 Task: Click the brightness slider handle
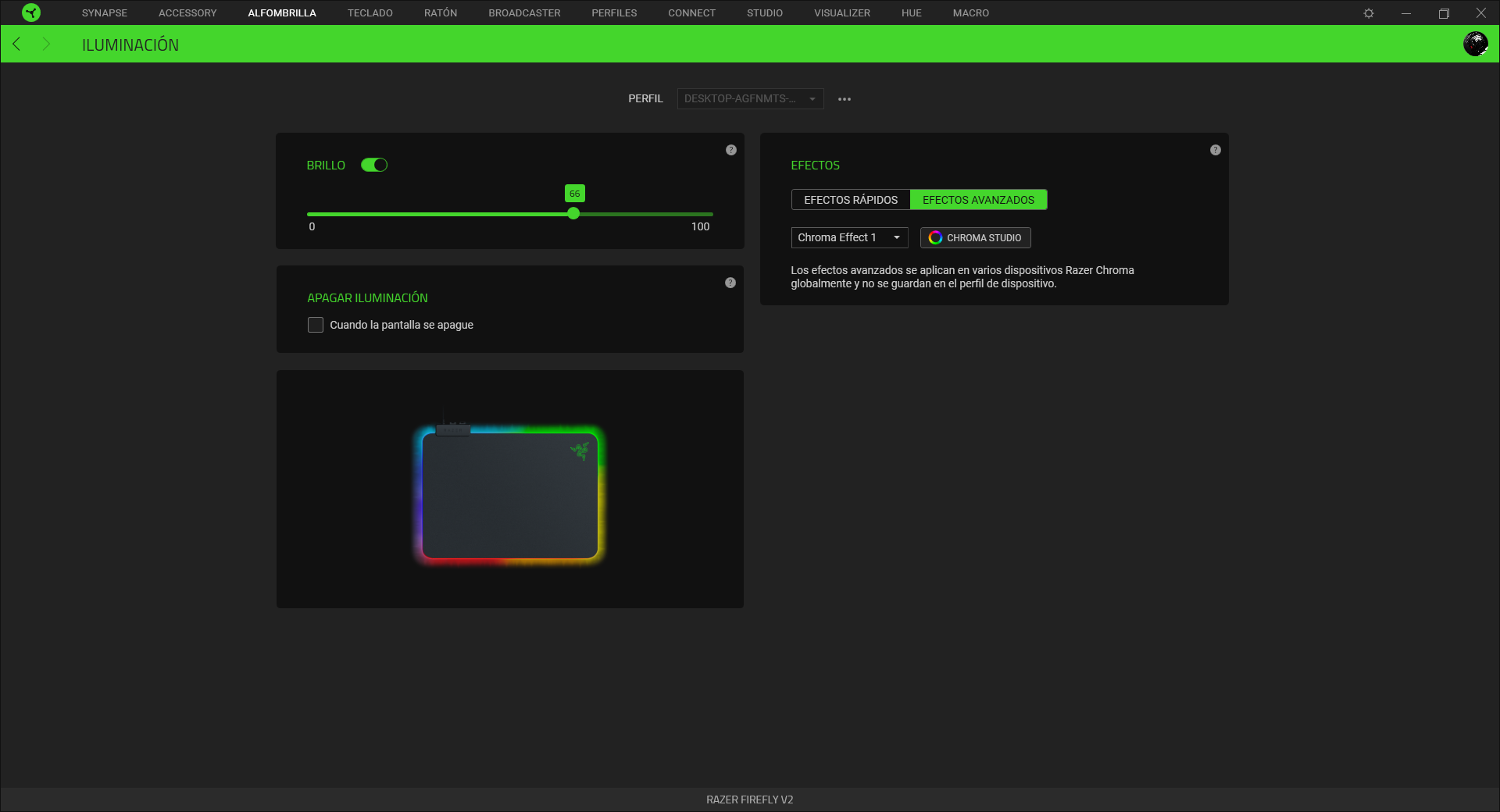click(x=573, y=213)
